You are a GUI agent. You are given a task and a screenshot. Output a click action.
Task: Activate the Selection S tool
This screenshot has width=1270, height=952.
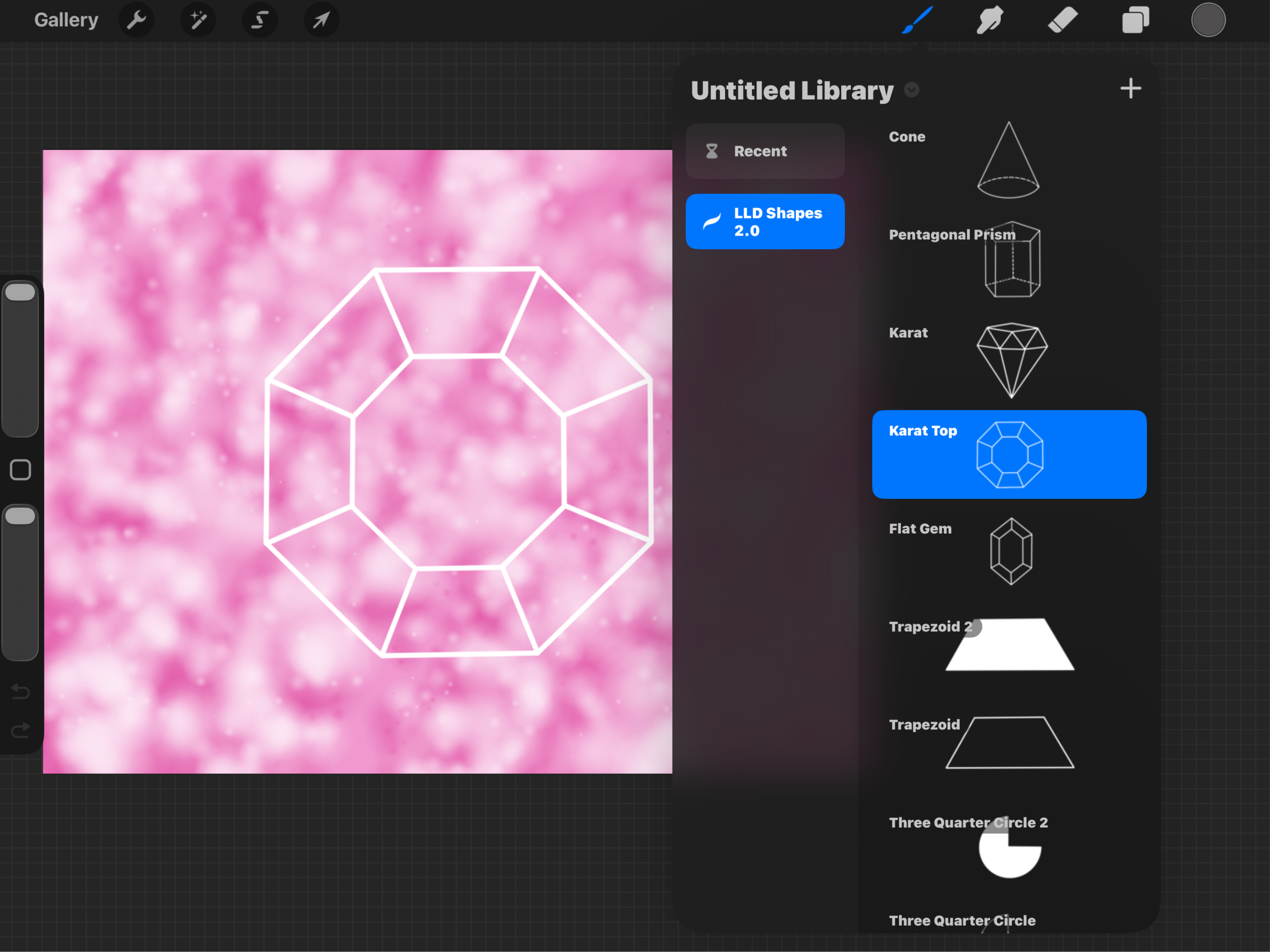pyautogui.click(x=260, y=20)
